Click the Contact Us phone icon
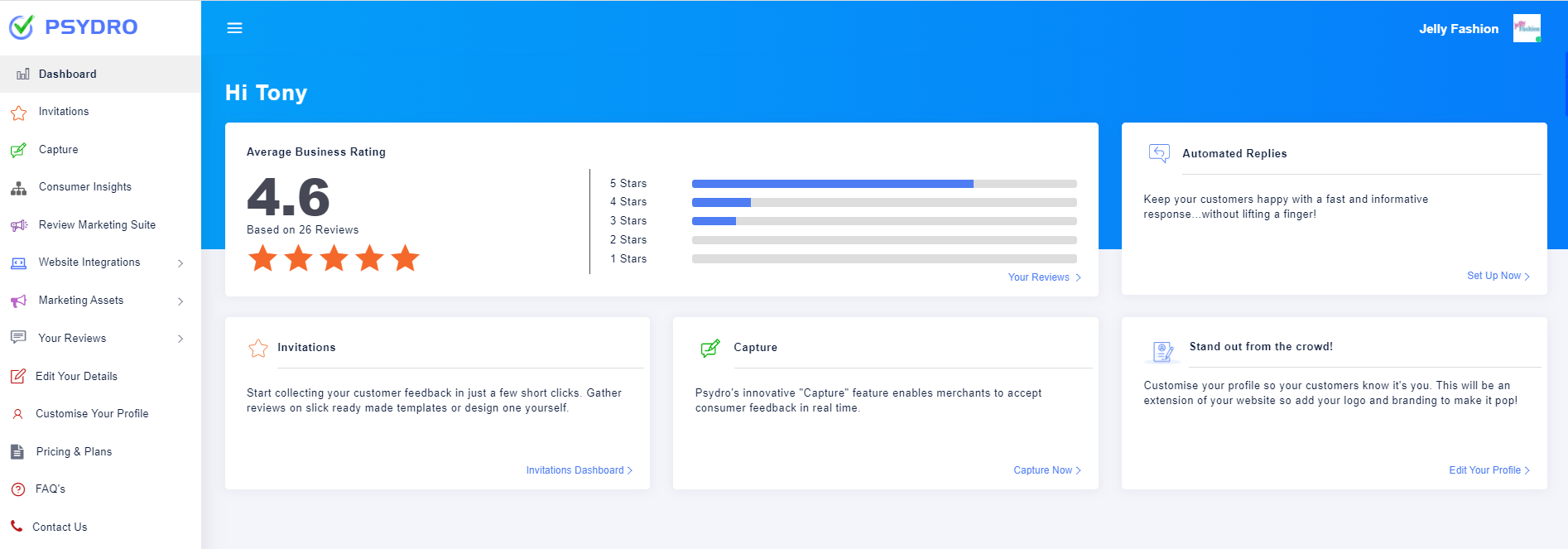The height and width of the screenshot is (549, 1568). 17,526
